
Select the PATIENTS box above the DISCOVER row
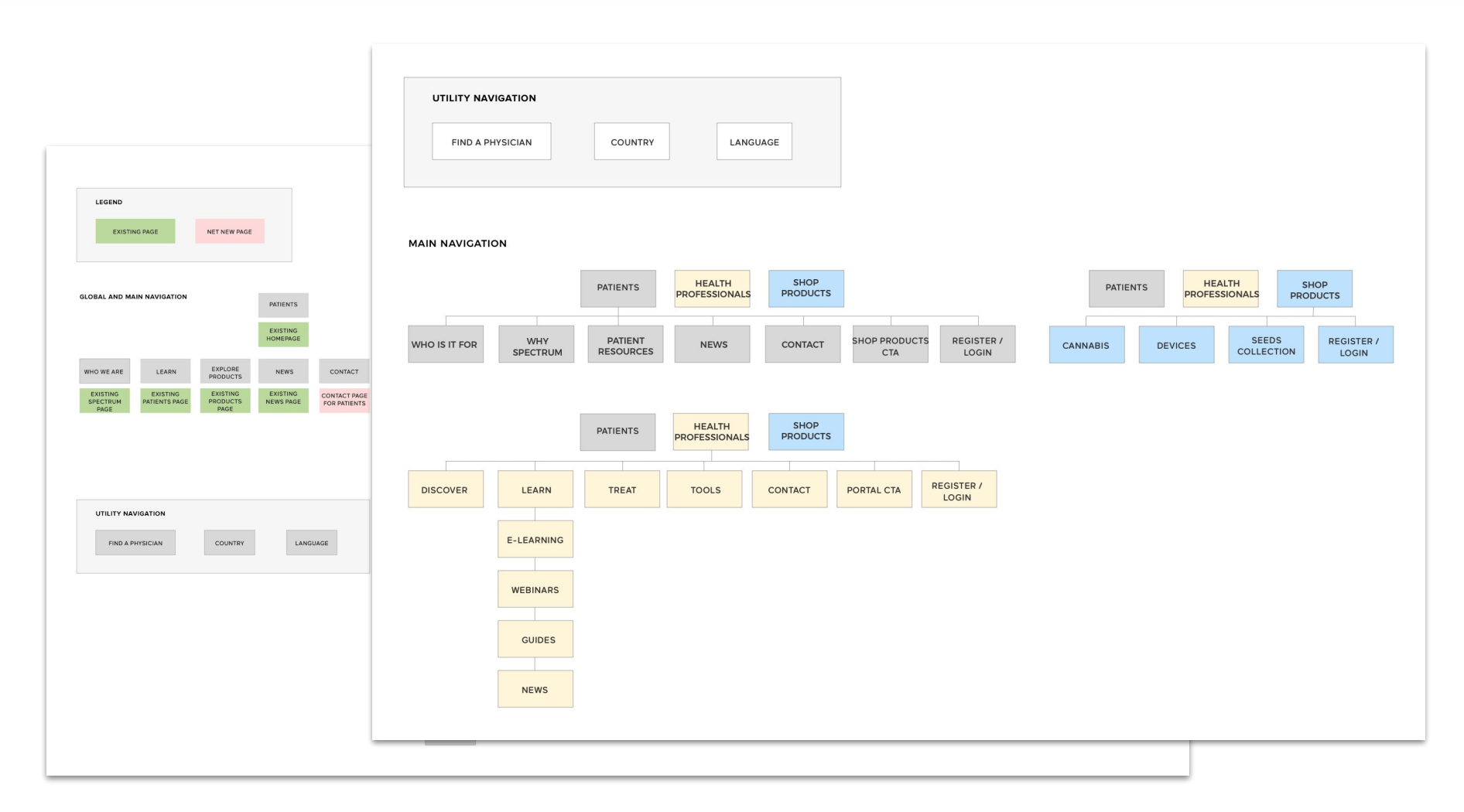[617, 432]
